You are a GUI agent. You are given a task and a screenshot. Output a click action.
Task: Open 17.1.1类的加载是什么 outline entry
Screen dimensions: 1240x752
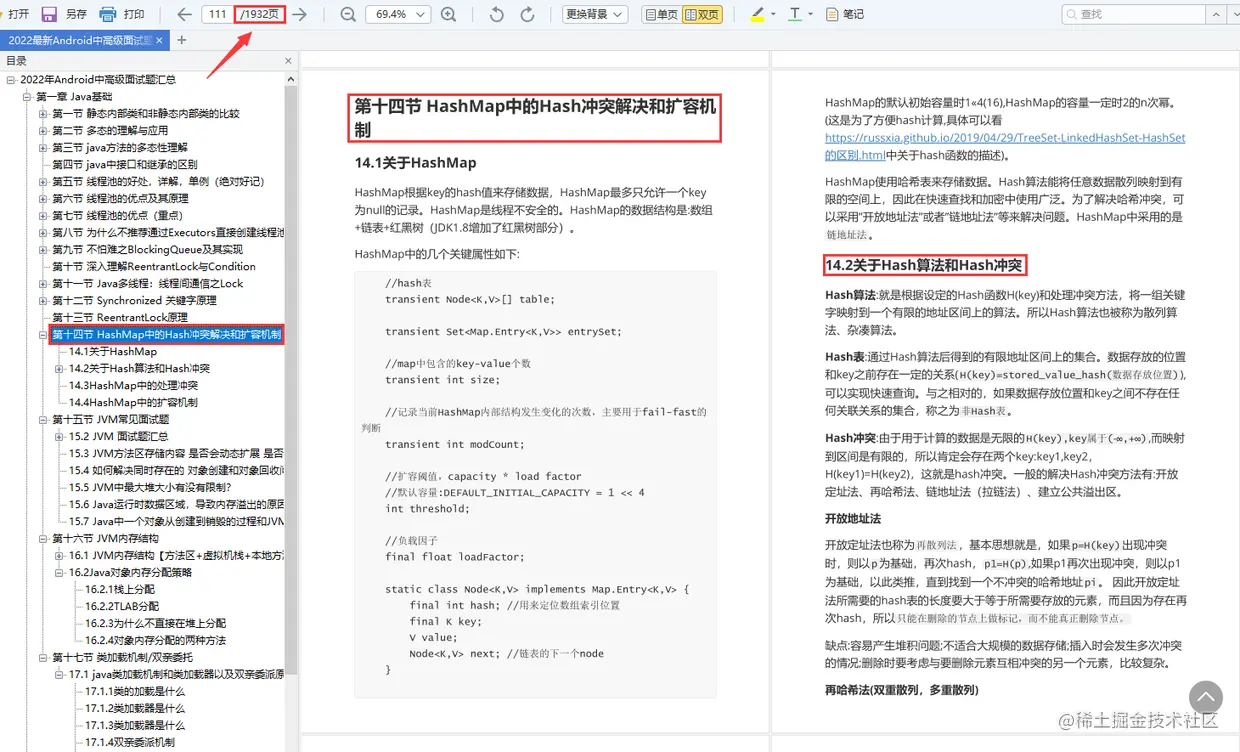coord(134,691)
